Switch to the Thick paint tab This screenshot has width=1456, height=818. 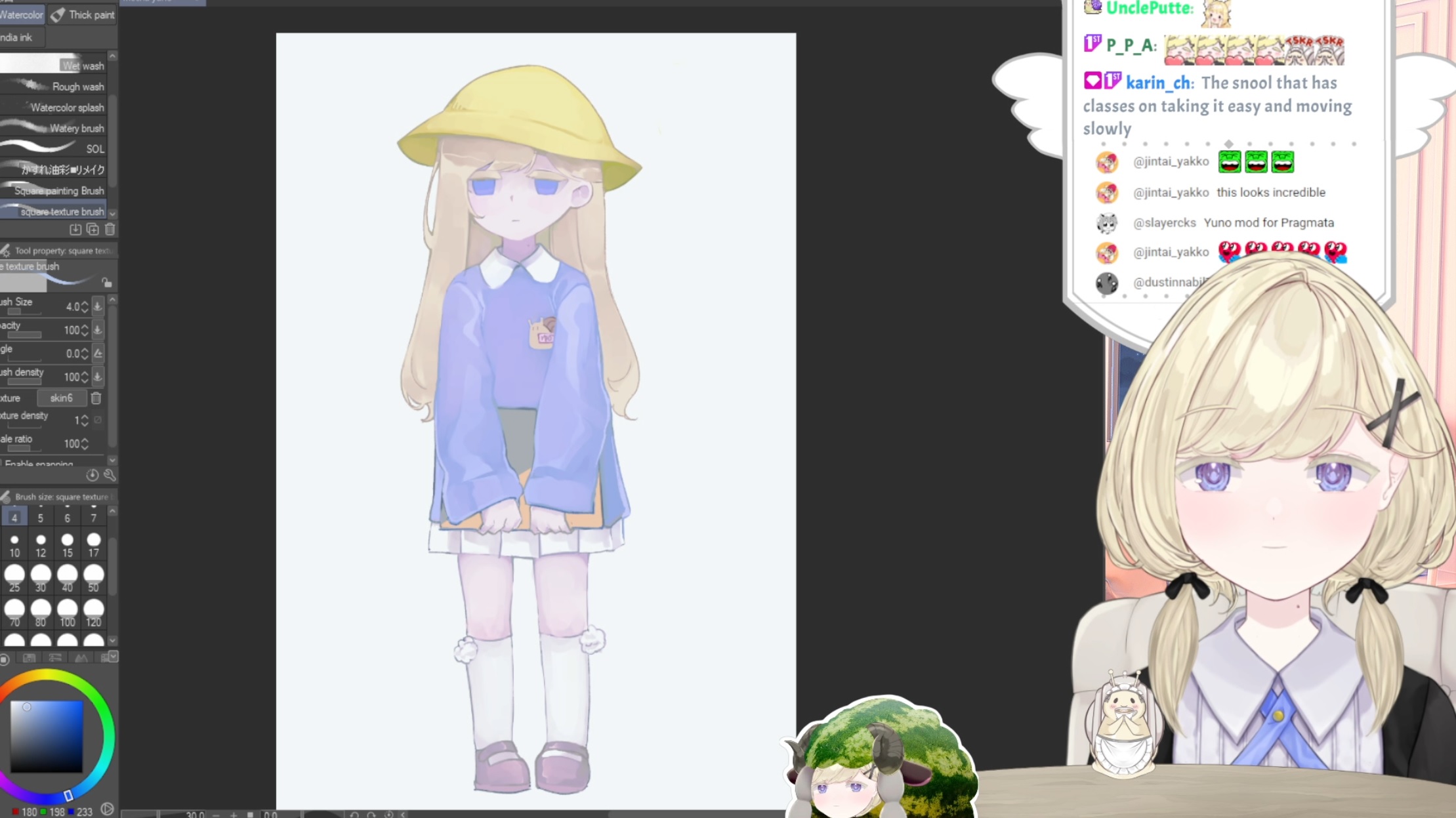[x=83, y=14]
